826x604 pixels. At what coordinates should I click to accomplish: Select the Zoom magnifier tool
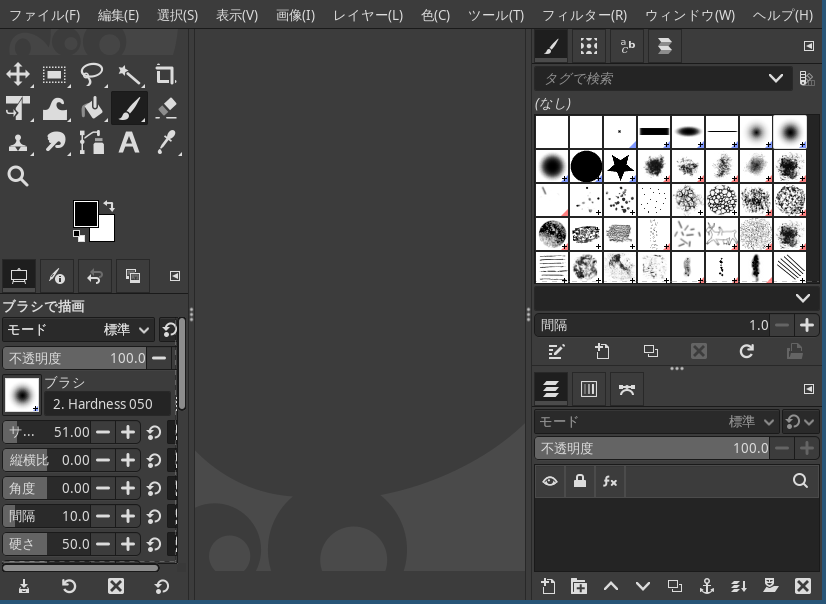(x=18, y=176)
